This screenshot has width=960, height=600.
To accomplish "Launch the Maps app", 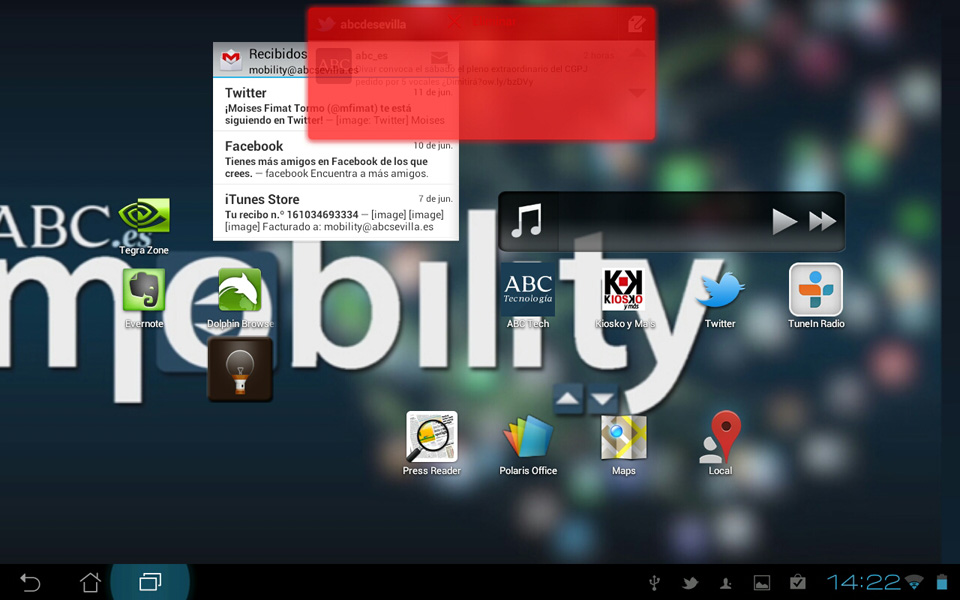I will [624, 437].
